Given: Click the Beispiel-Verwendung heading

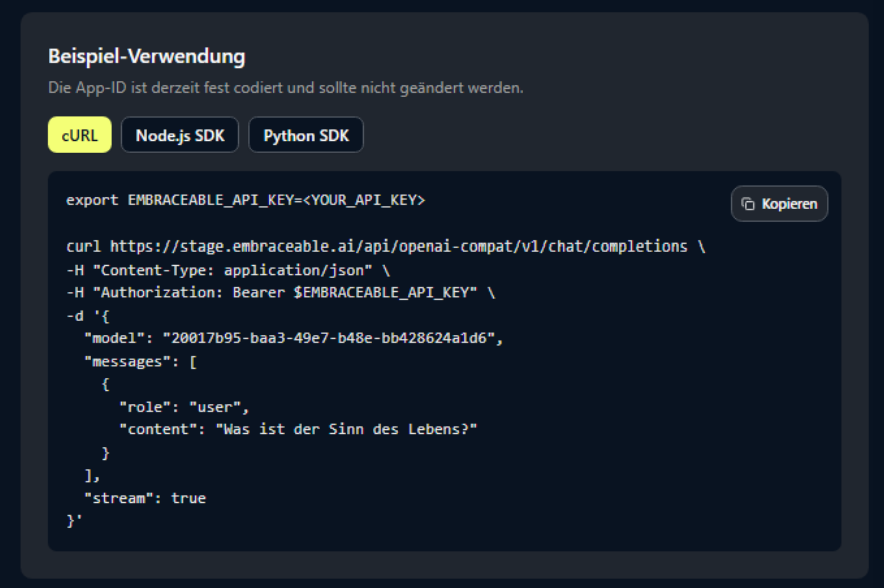Looking at the screenshot, I should coord(146,56).
